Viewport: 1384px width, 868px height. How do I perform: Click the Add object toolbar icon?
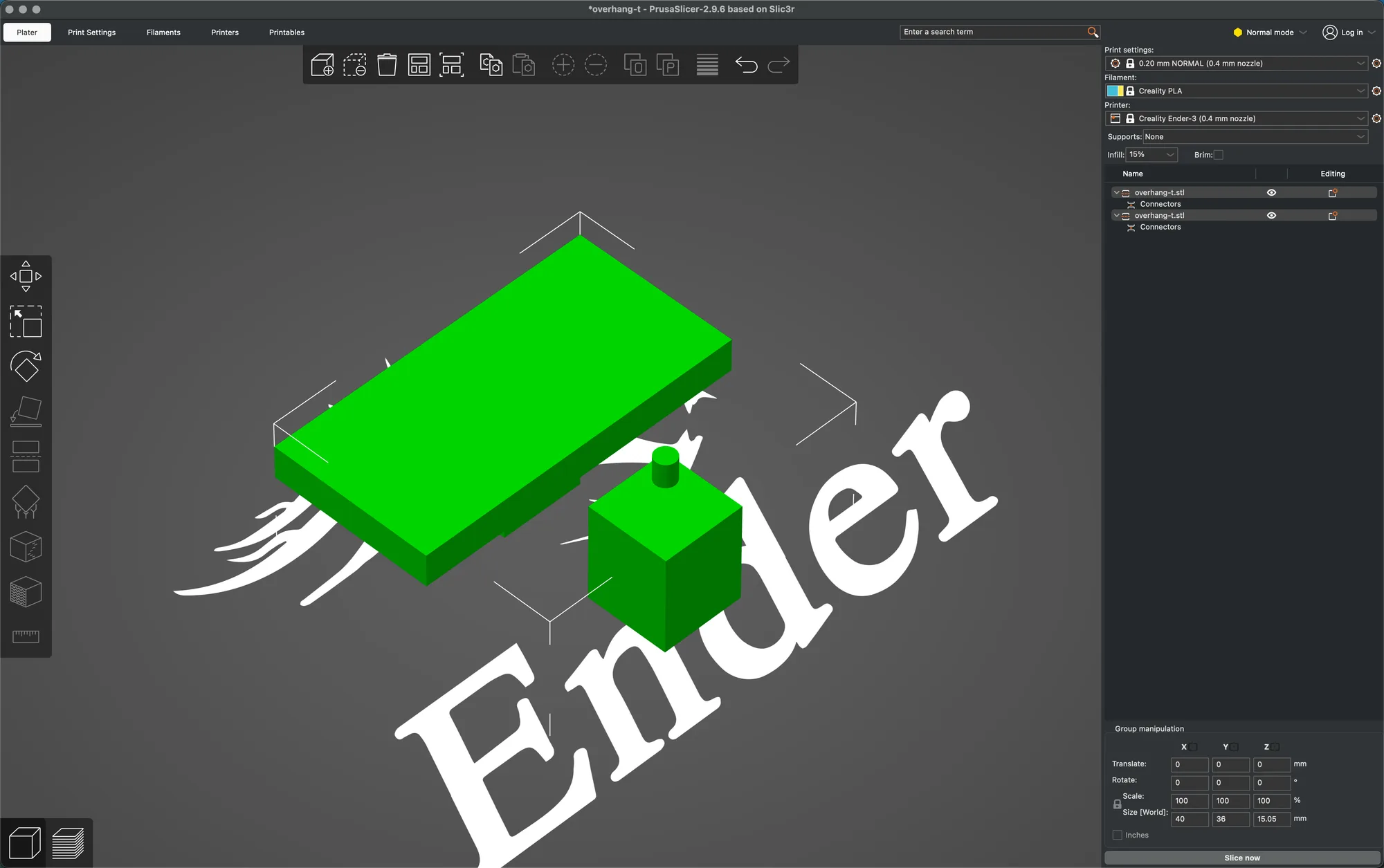322,65
